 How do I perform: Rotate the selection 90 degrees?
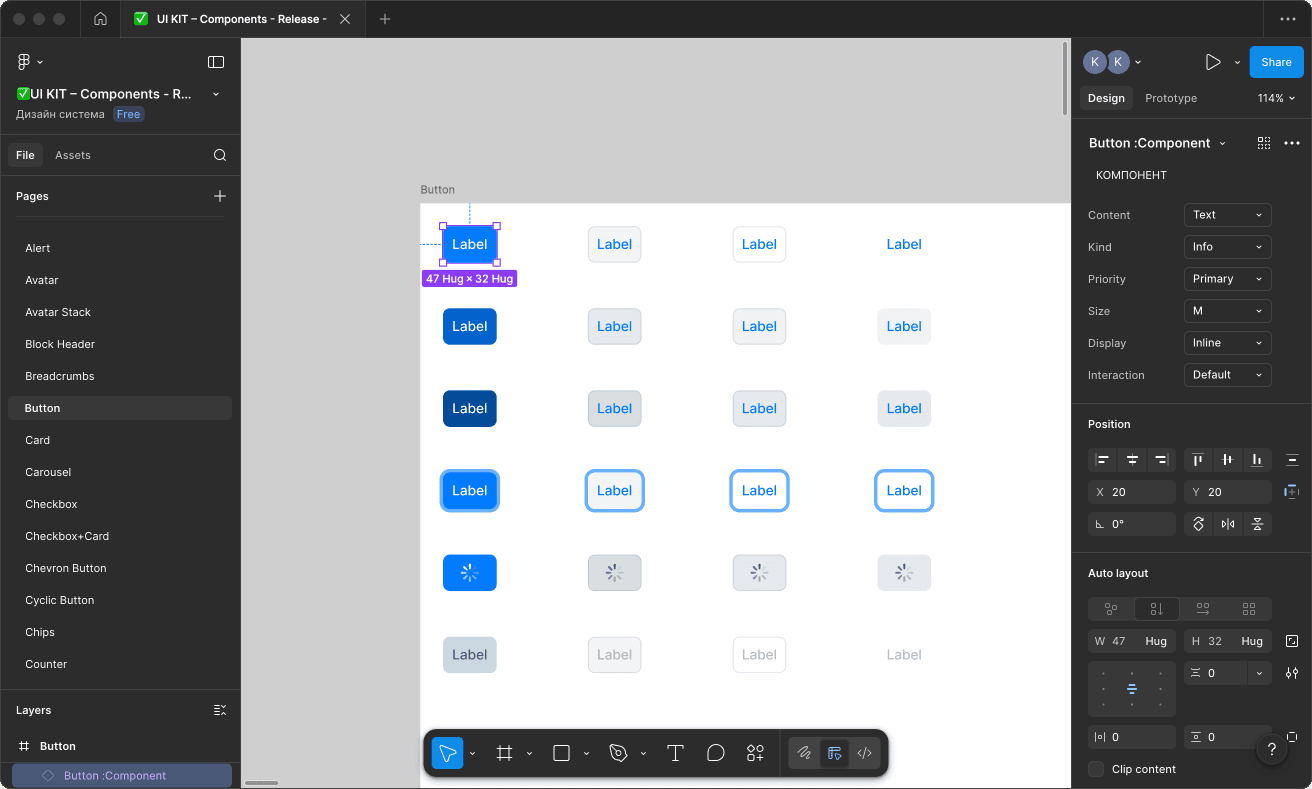click(x=1198, y=523)
